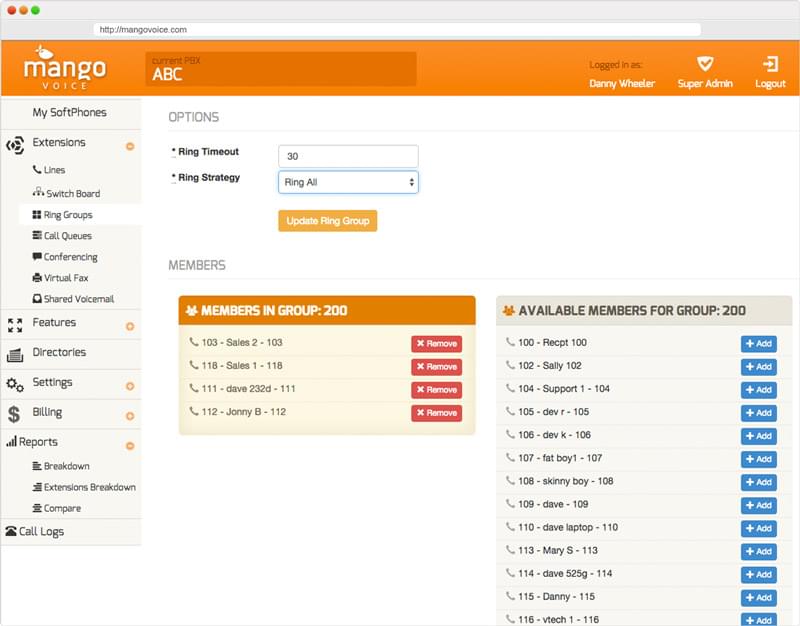The height and width of the screenshot is (626, 800).
Task: Click the Super Admin shield icon
Action: (x=705, y=63)
